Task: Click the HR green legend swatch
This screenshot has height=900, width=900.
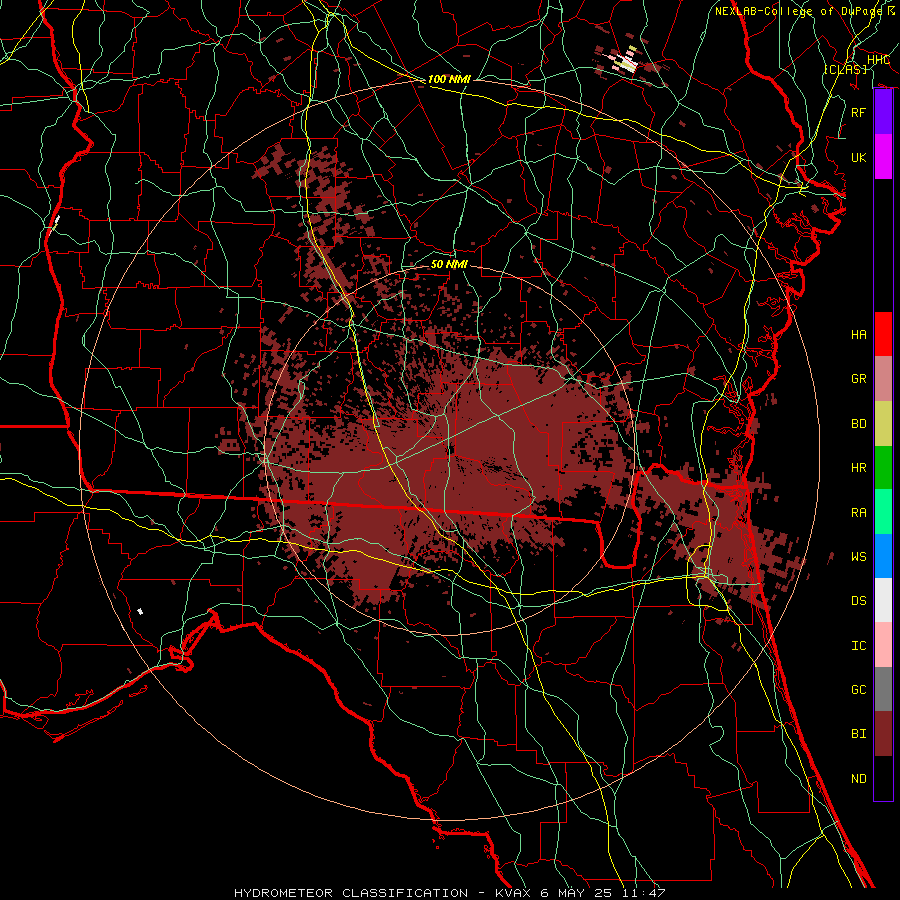Action: pyautogui.click(x=883, y=468)
